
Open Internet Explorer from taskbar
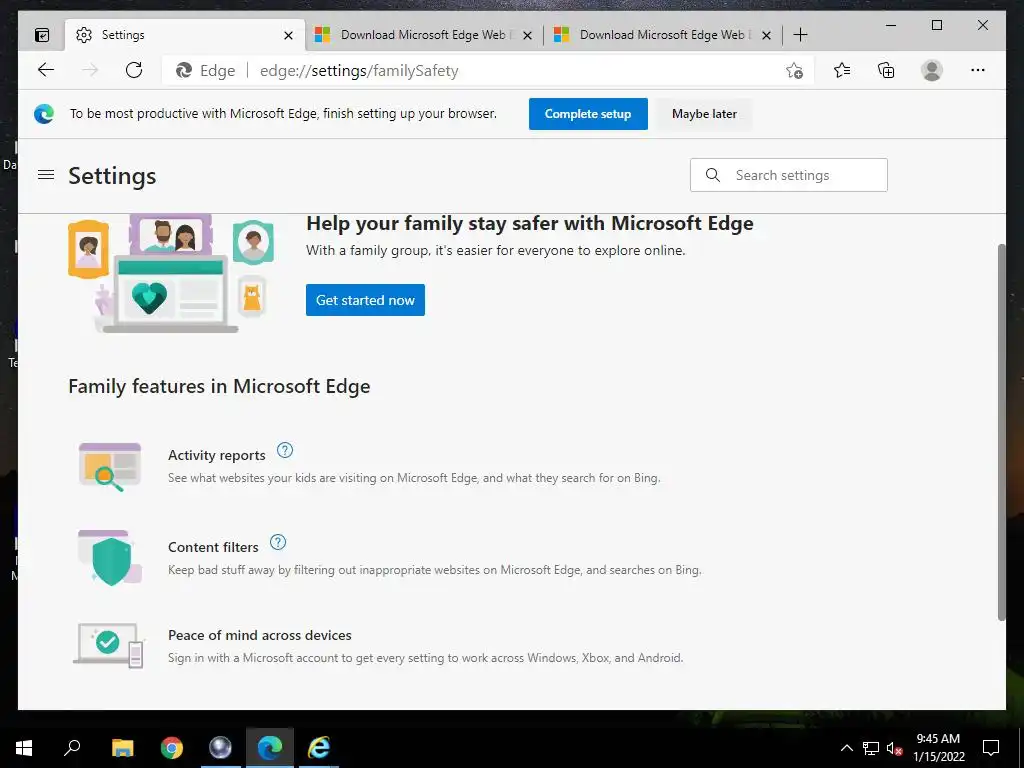pos(319,748)
